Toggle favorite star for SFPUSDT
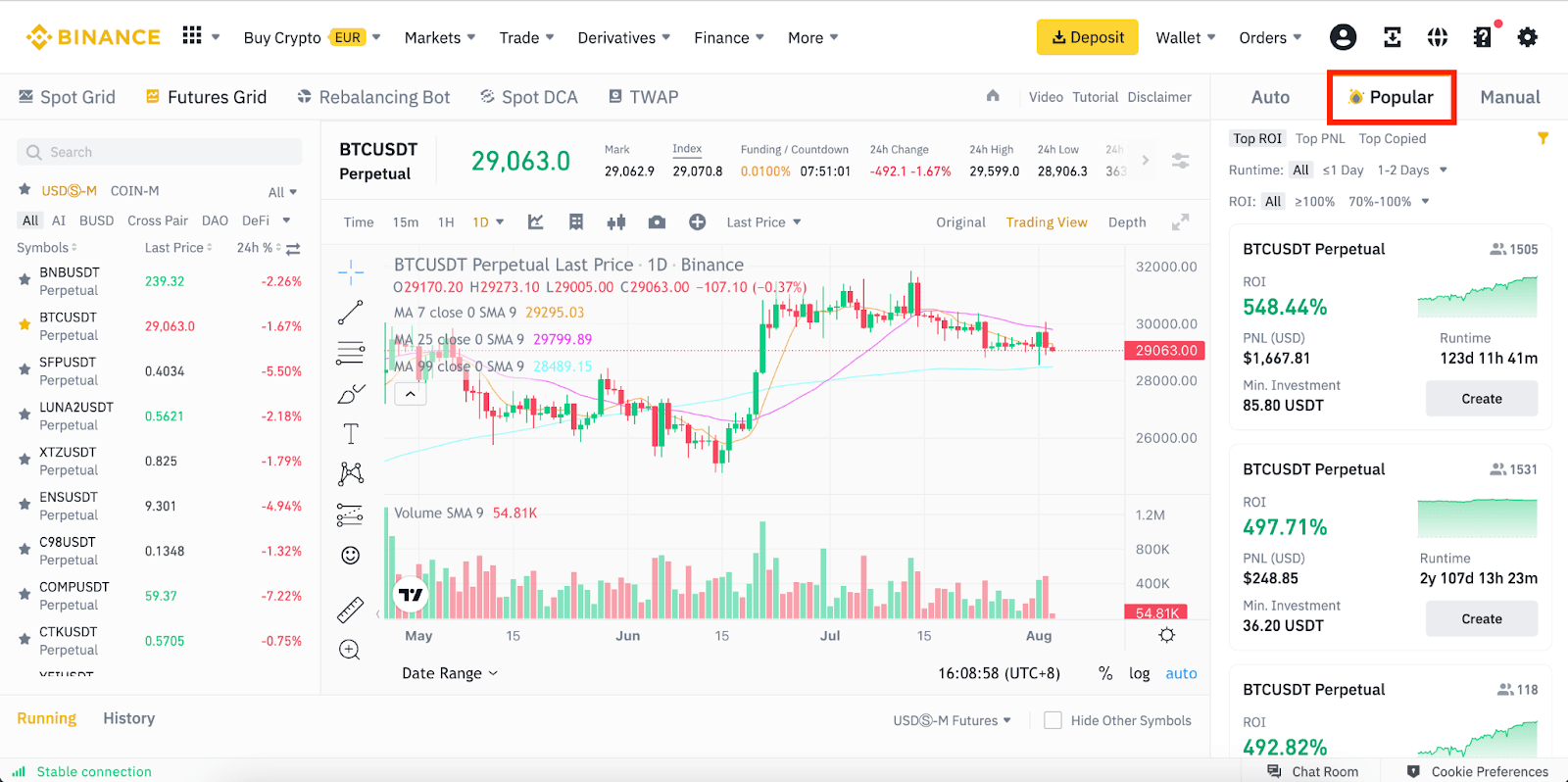This screenshot has width=1568, height=782. coord(24,370)
